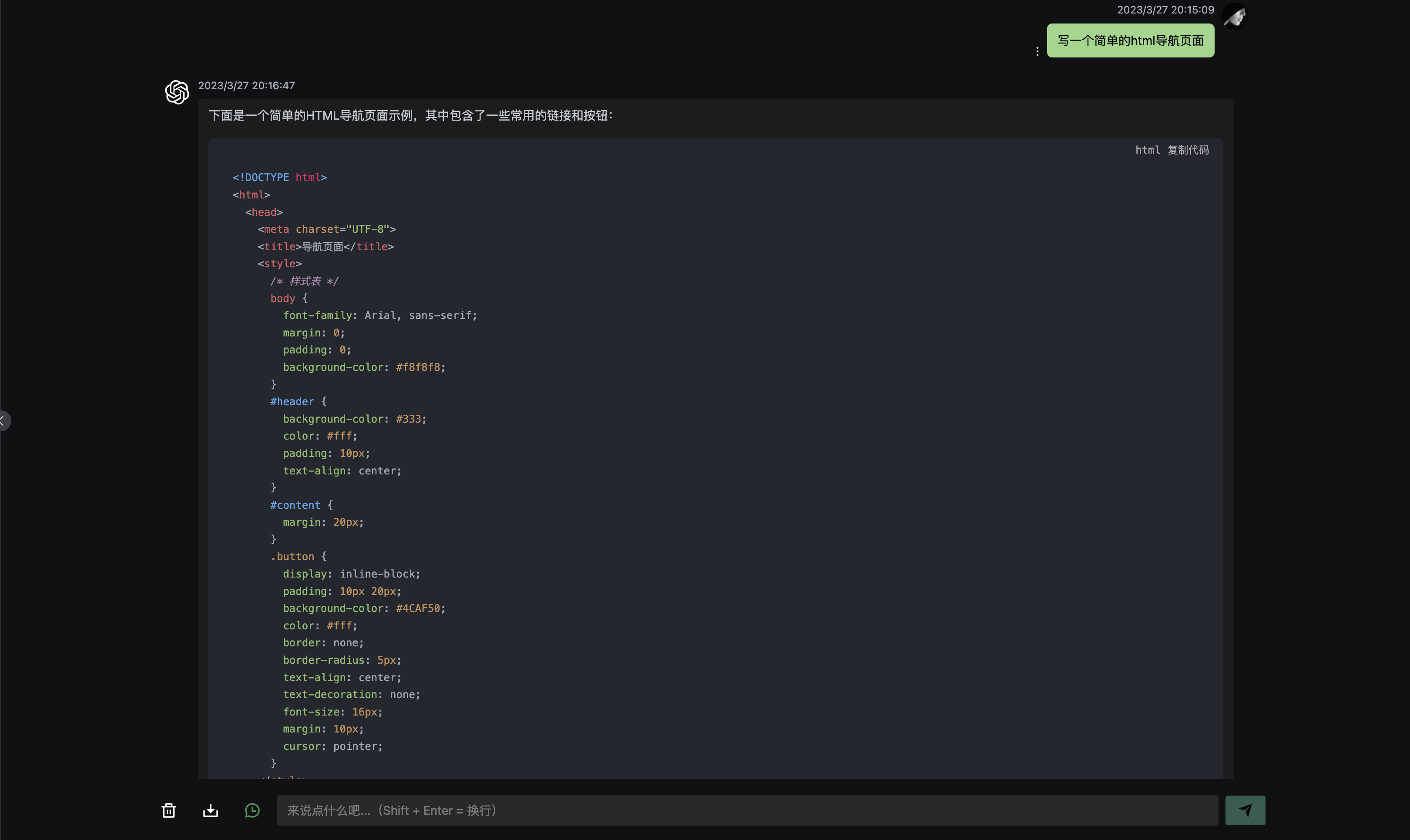Viewport: 1410px width, 840px height.
Task: Open the three-dot menu beside the user message
Action: 1037,51
